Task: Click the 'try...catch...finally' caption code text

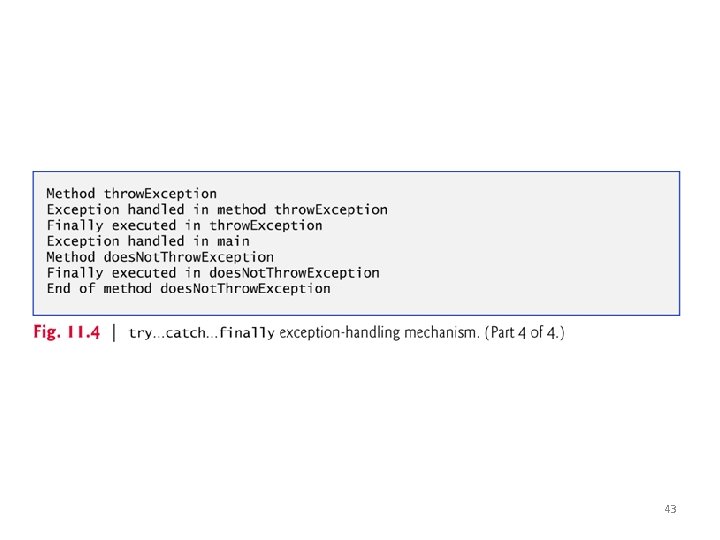Action: (x=202, y=332)
